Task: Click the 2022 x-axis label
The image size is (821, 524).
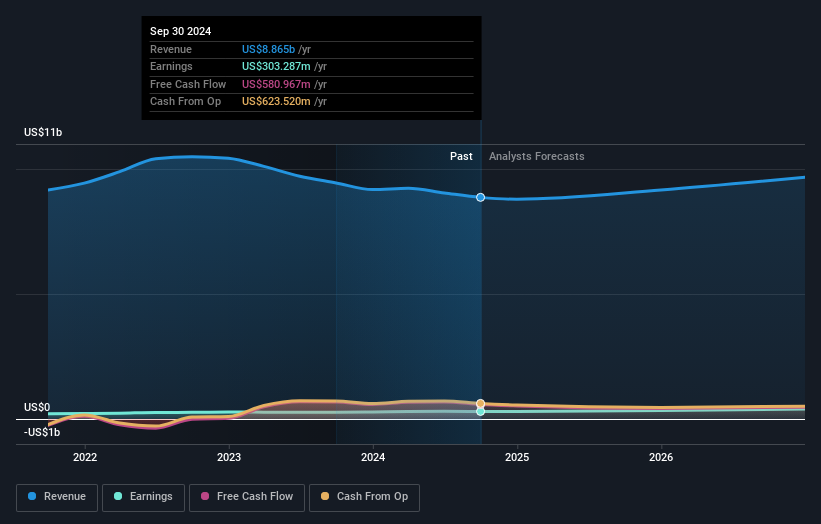Action: click(x=85, y=458)
